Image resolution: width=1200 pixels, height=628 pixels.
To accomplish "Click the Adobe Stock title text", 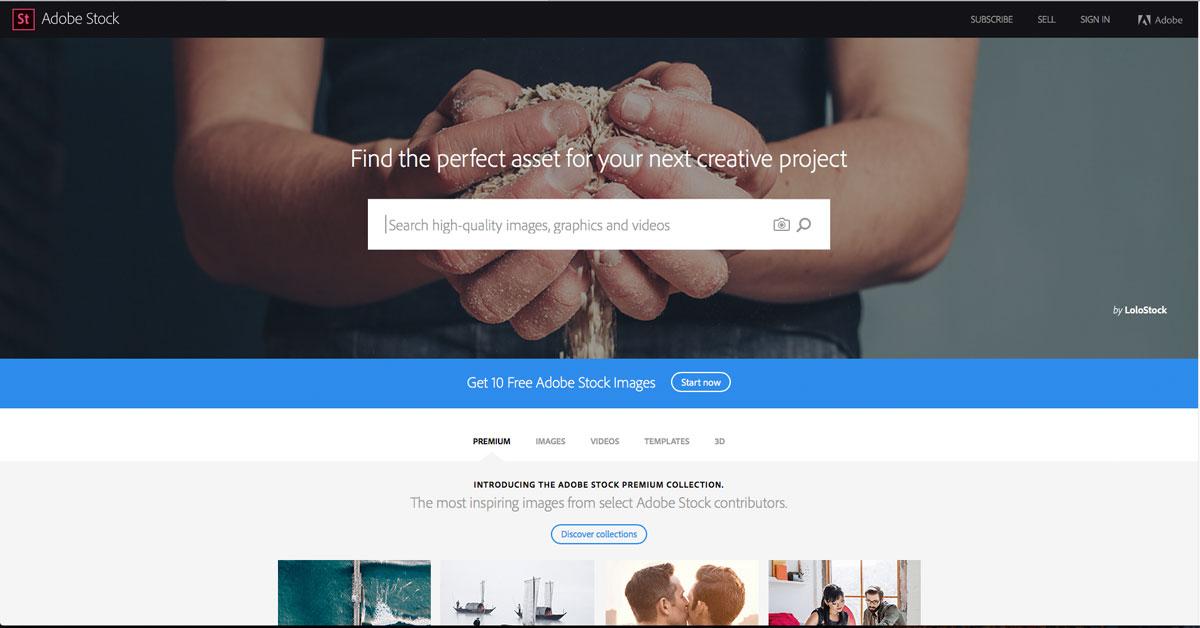I will click(81, 19).
